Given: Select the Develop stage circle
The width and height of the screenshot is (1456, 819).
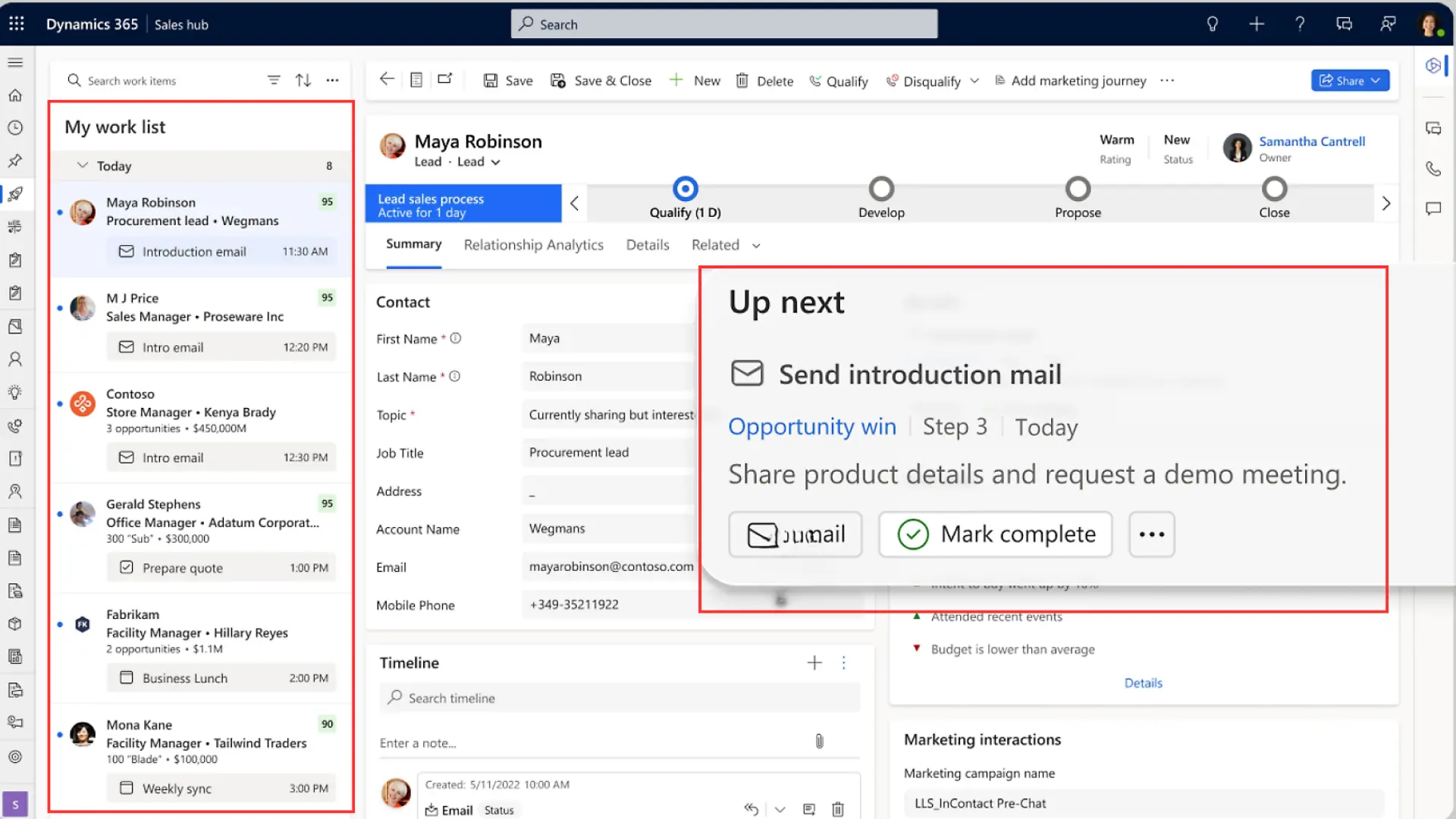Looking at the screenshot, I should point(881,189).
